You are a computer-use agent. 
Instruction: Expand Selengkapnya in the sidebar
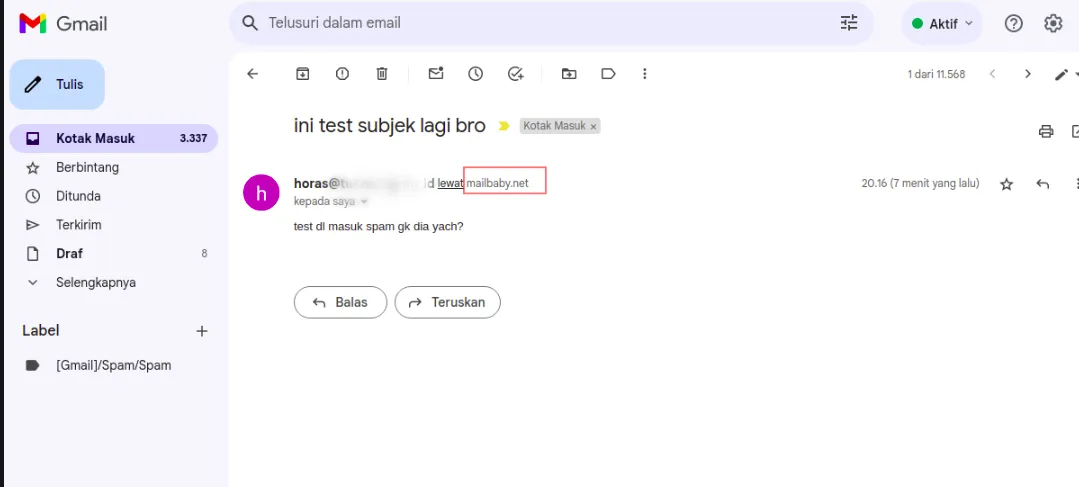point(95,282)
